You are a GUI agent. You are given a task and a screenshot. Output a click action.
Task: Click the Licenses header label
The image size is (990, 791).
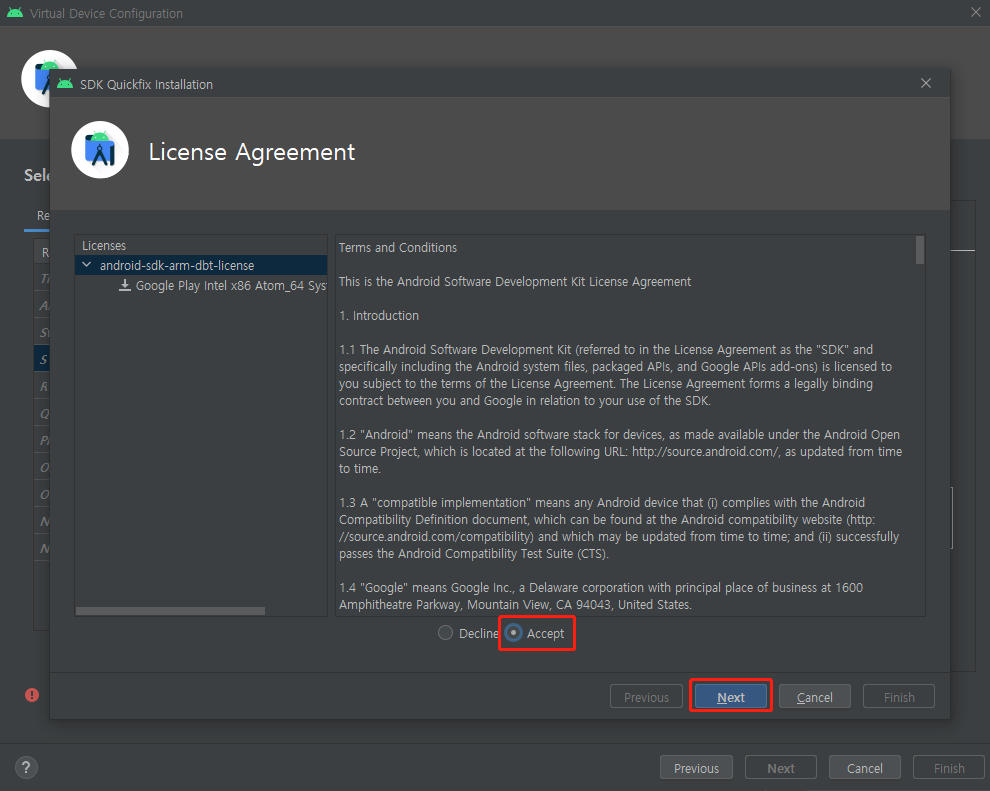pos(104,246)
